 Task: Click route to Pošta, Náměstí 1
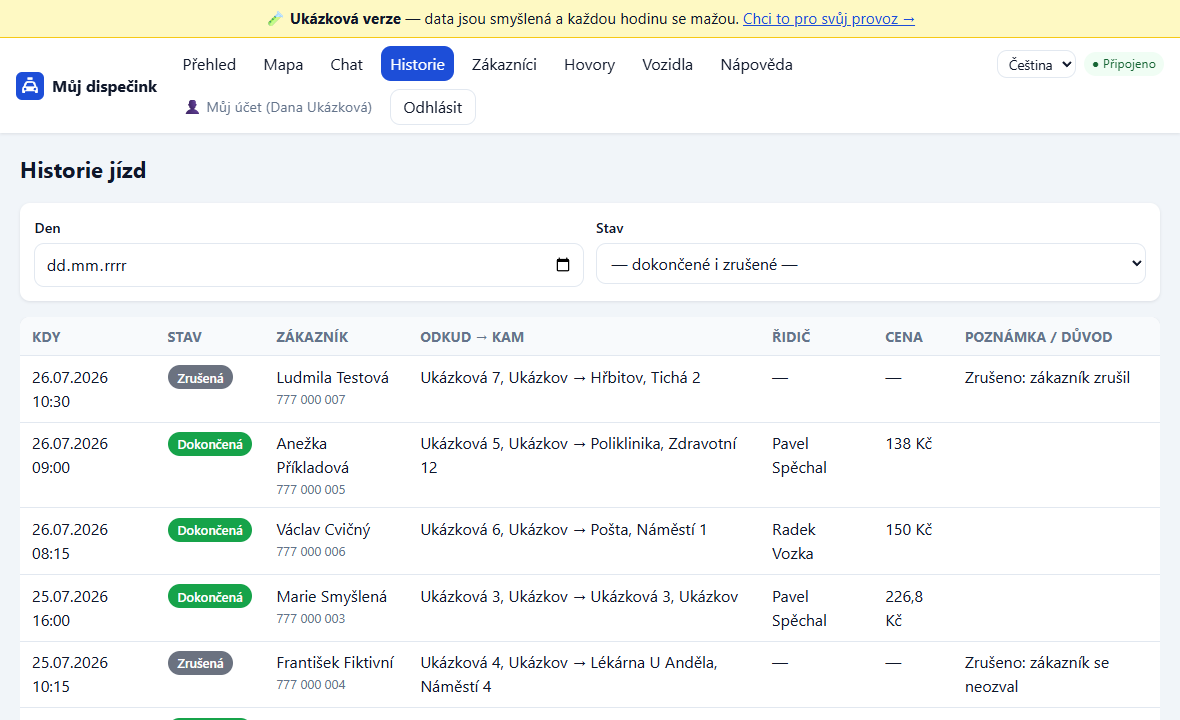pyautogui.click(x=564, y=530)
